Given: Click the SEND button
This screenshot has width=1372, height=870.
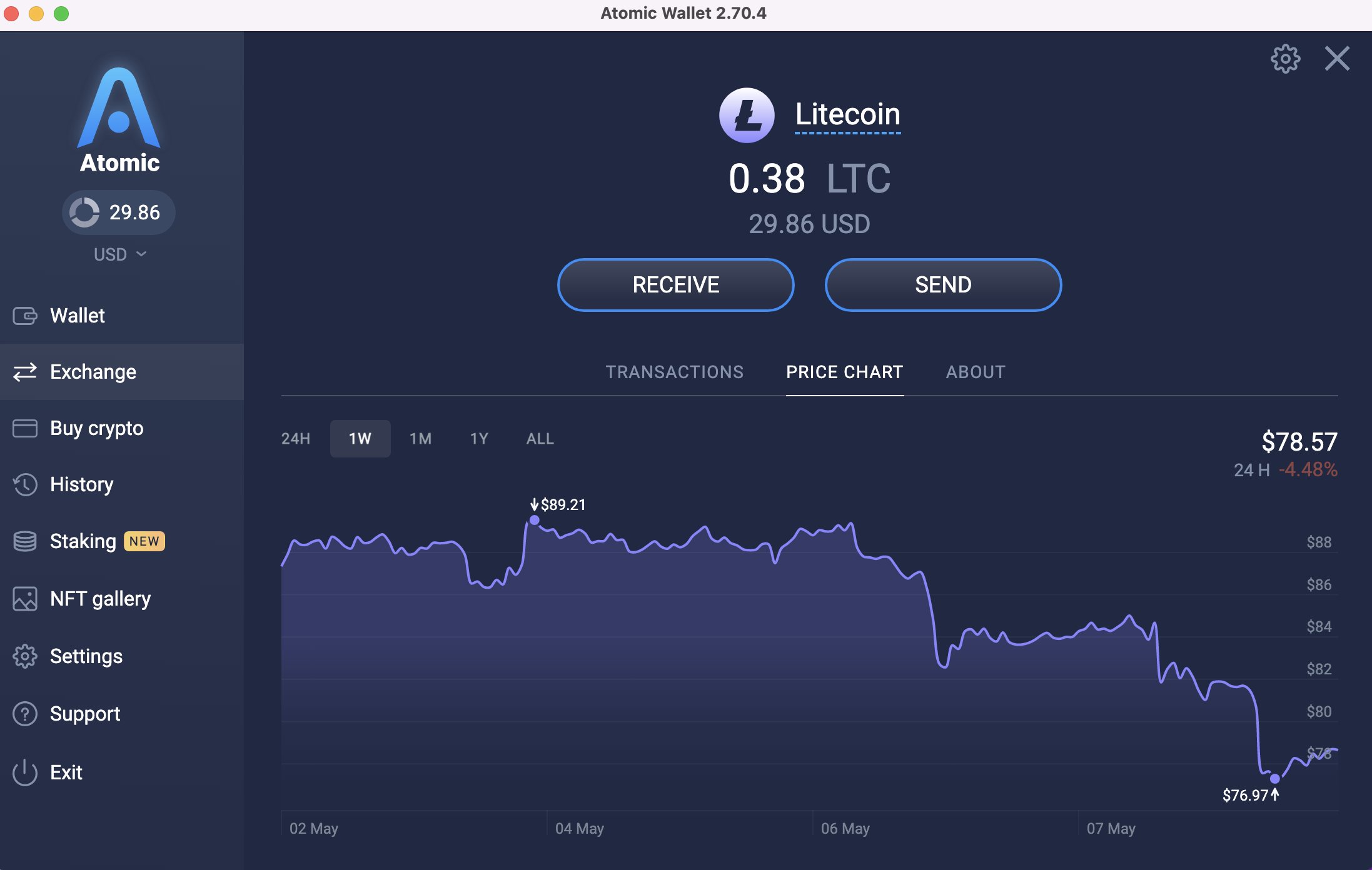Looking at the screenshot, I should [943, 284].
